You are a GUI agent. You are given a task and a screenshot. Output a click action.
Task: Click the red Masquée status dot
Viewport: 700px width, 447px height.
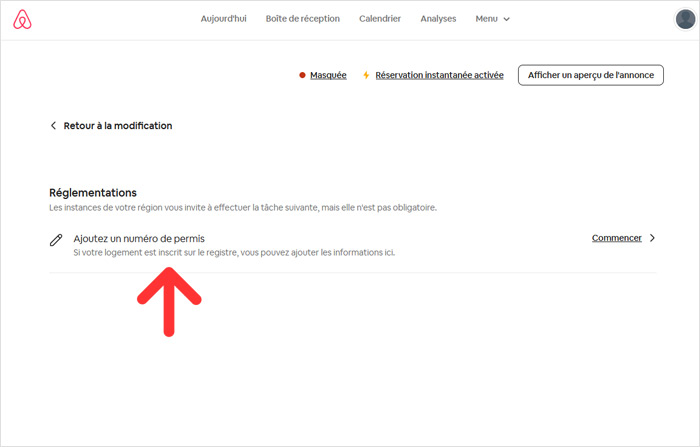click(x=302, y=75)
